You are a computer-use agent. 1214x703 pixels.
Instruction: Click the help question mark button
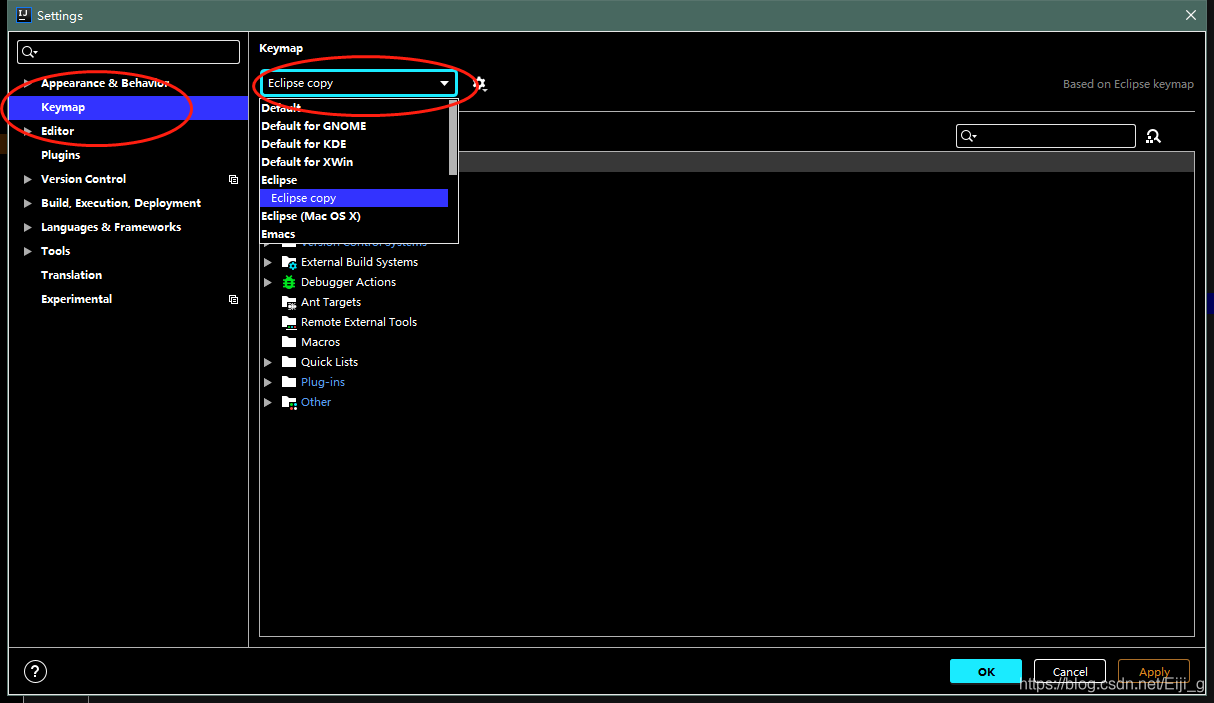coord(35,672)
